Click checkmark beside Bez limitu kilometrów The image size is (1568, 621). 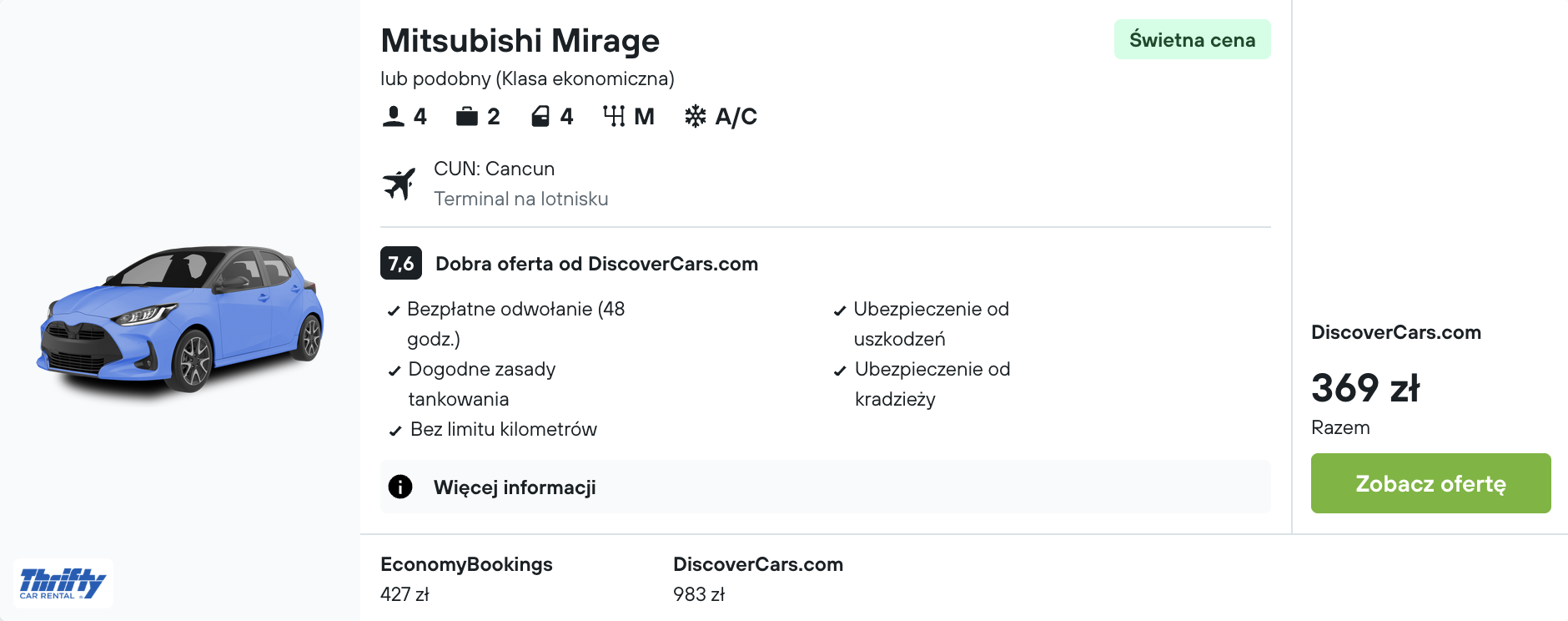(x=395, y=431)
